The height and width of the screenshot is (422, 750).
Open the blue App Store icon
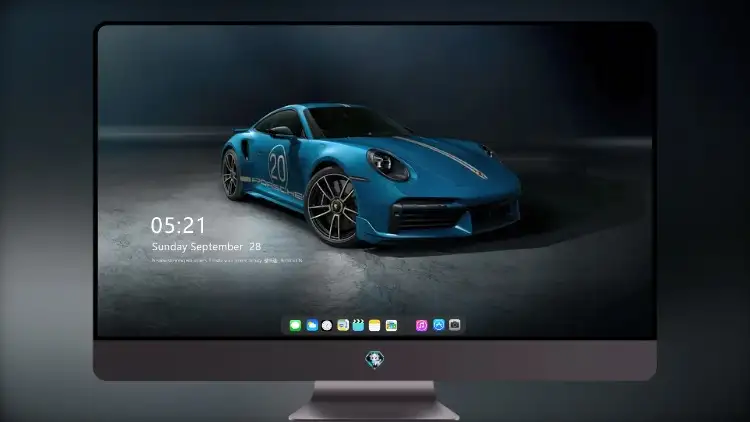[439, 325]
